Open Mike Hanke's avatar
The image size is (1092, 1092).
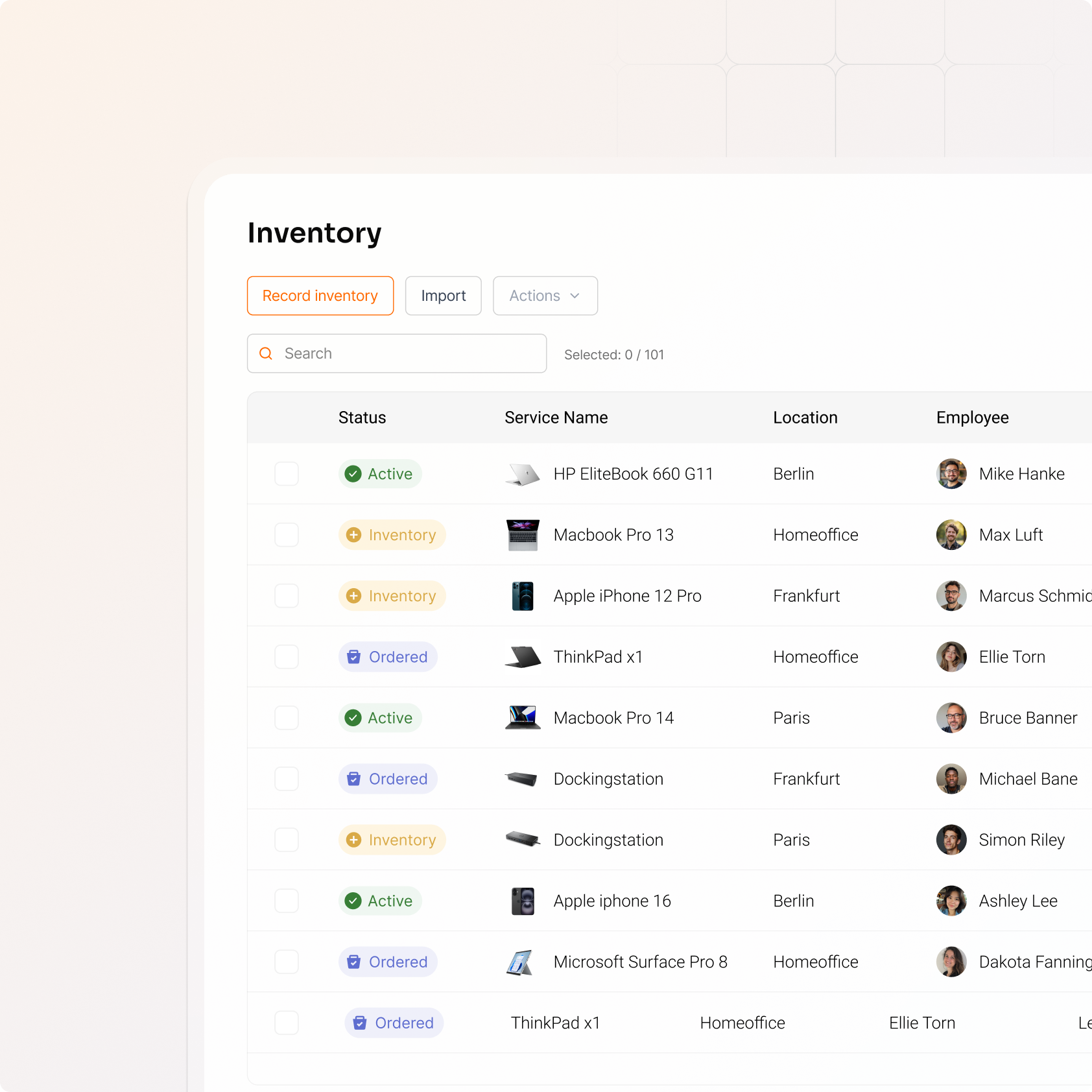[951, 474]
